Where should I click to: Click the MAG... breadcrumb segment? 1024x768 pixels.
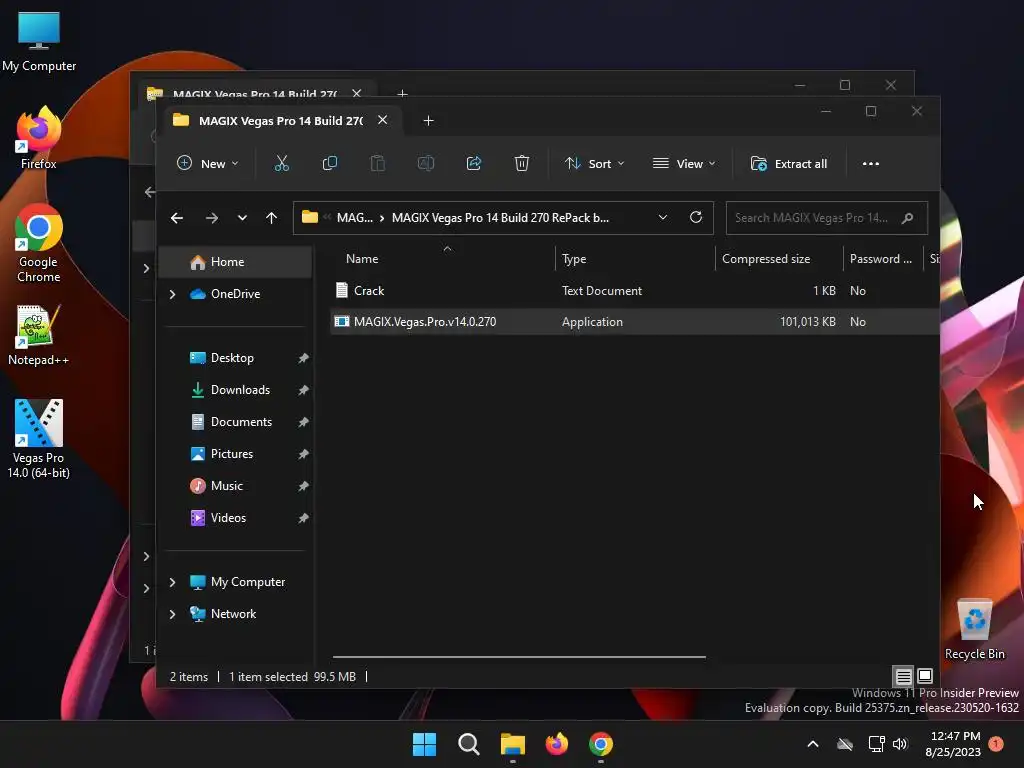(355, 218)
